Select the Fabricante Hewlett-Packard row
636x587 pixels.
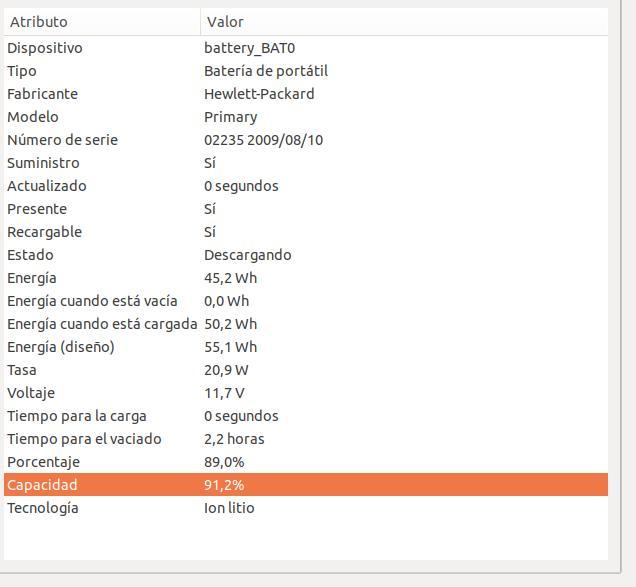coord(306,94)
